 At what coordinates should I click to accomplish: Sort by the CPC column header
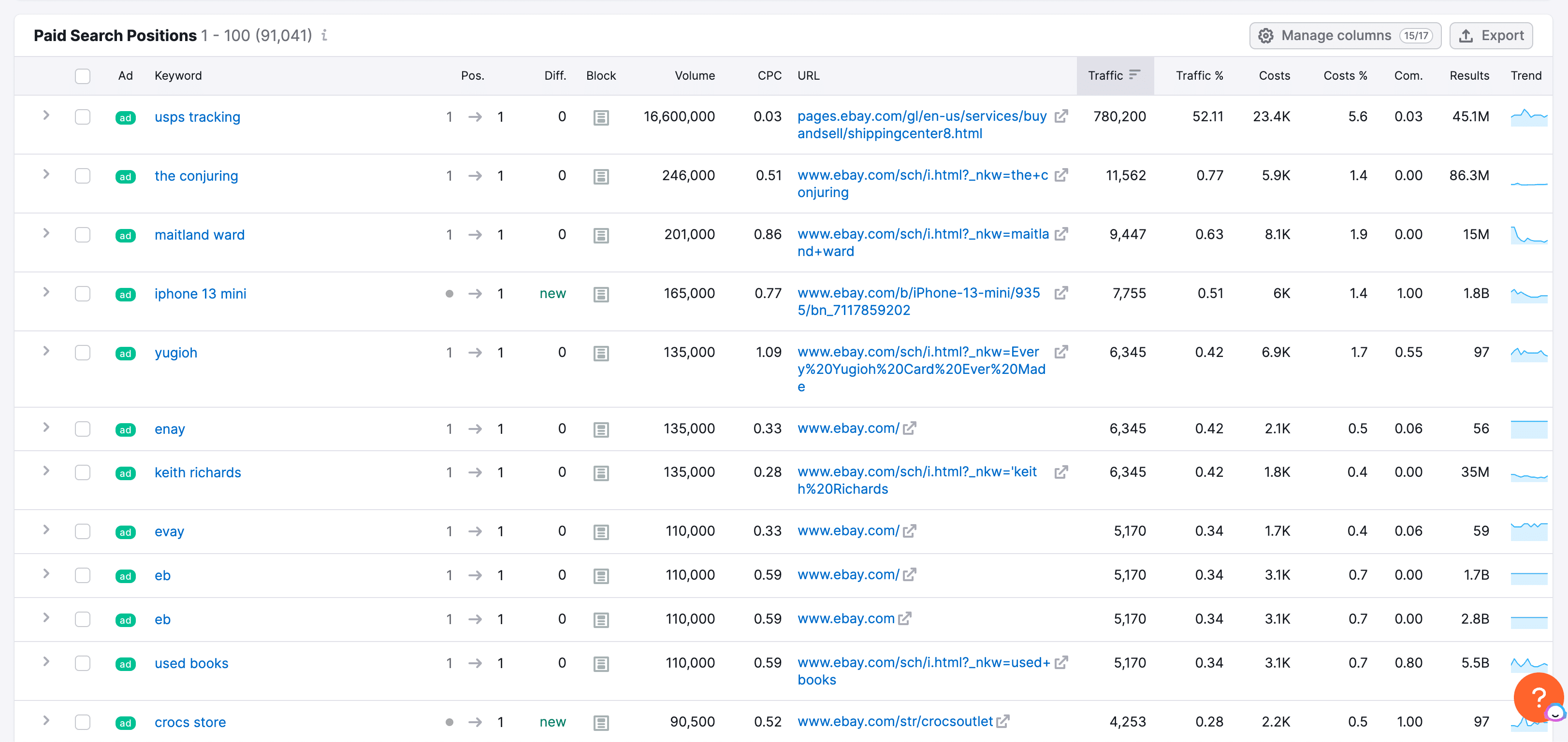pos(769,75)
